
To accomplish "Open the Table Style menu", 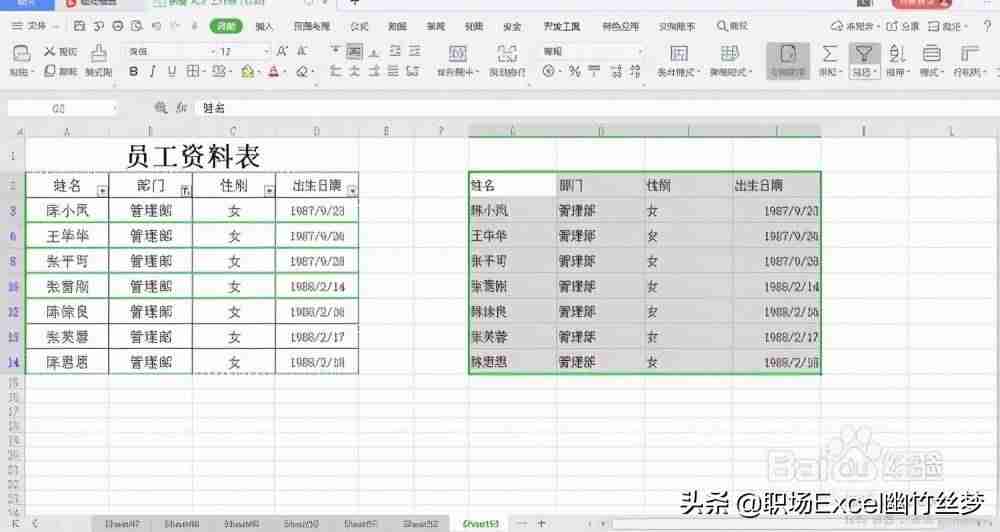I will [x=730, y=61].
